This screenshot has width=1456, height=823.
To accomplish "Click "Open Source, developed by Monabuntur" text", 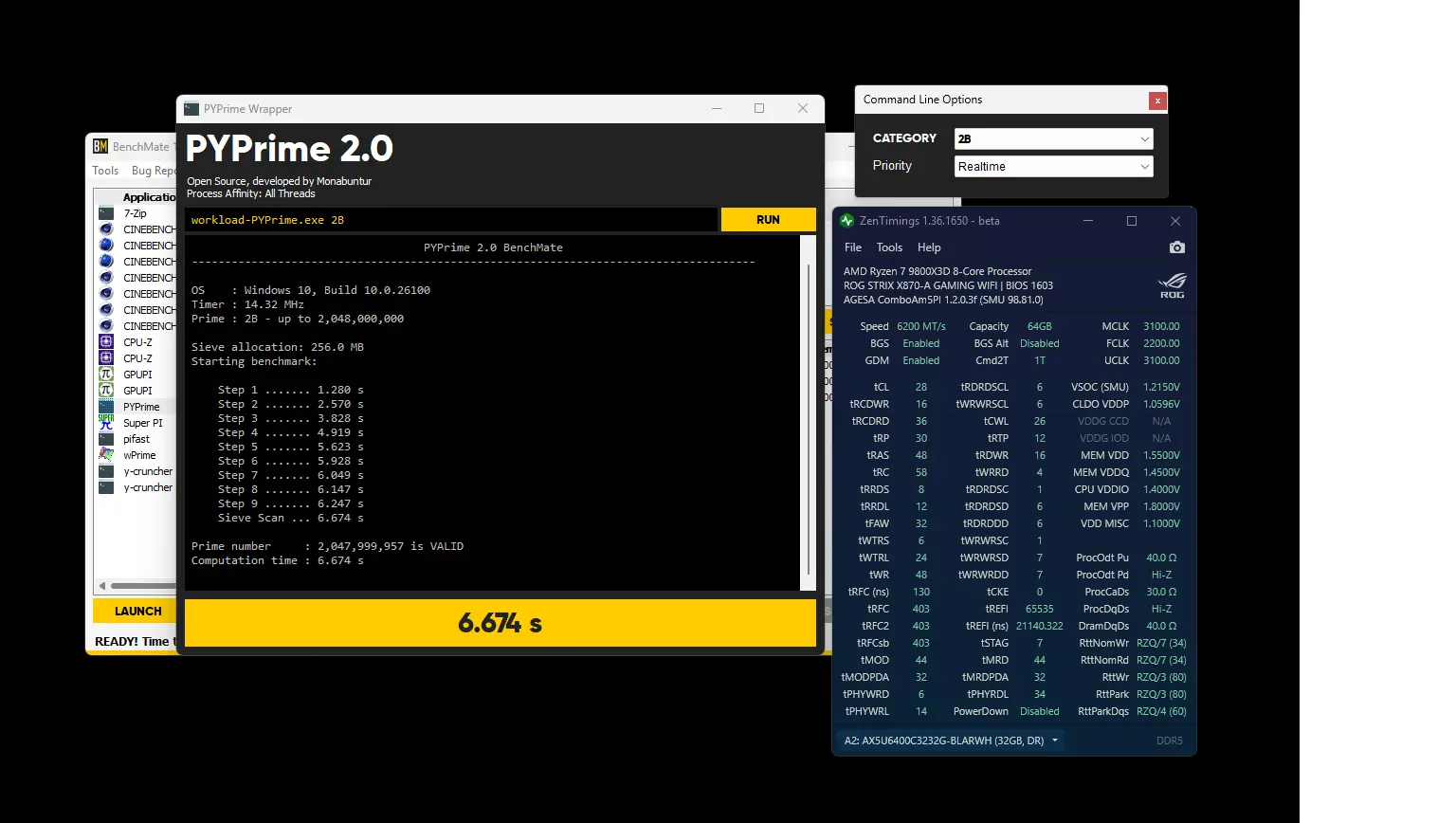I will [x=280, y=181].
